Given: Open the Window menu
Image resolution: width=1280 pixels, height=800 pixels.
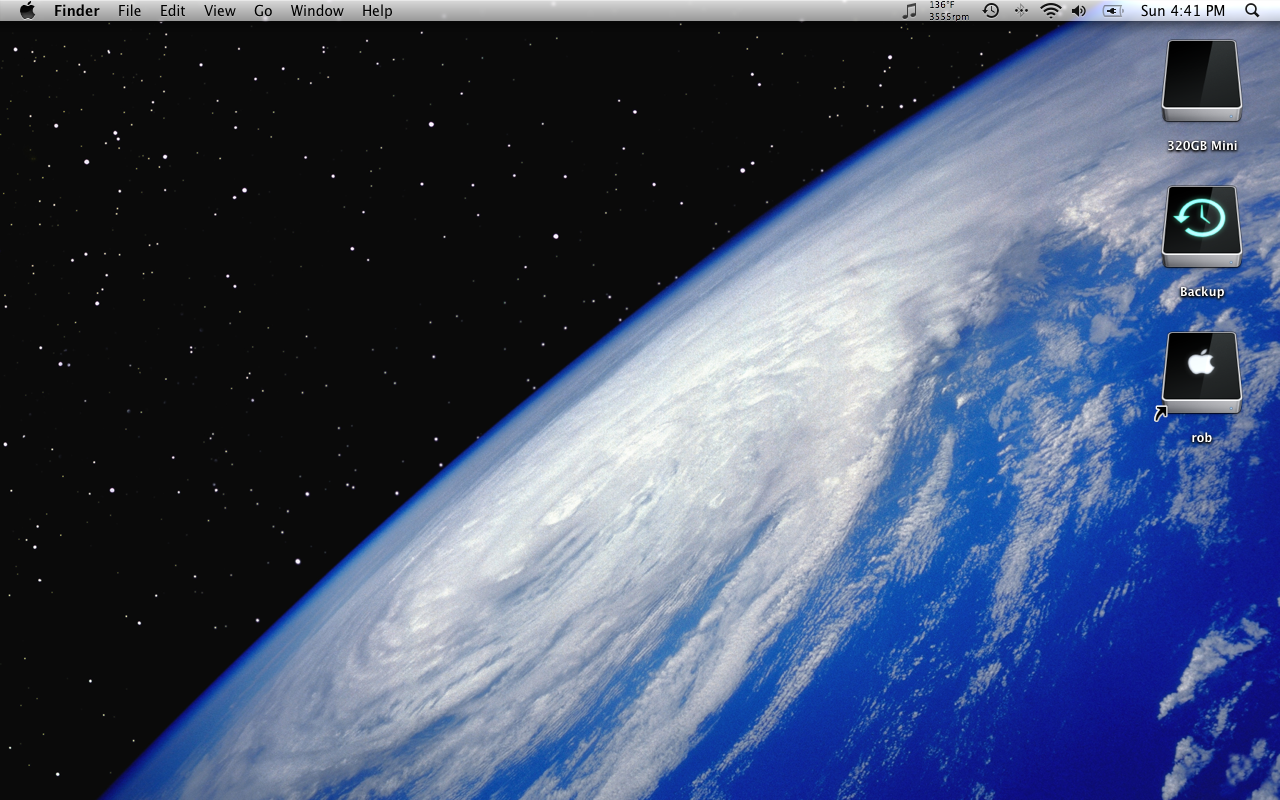Looking at the screenshot, I should coord(317,11).
